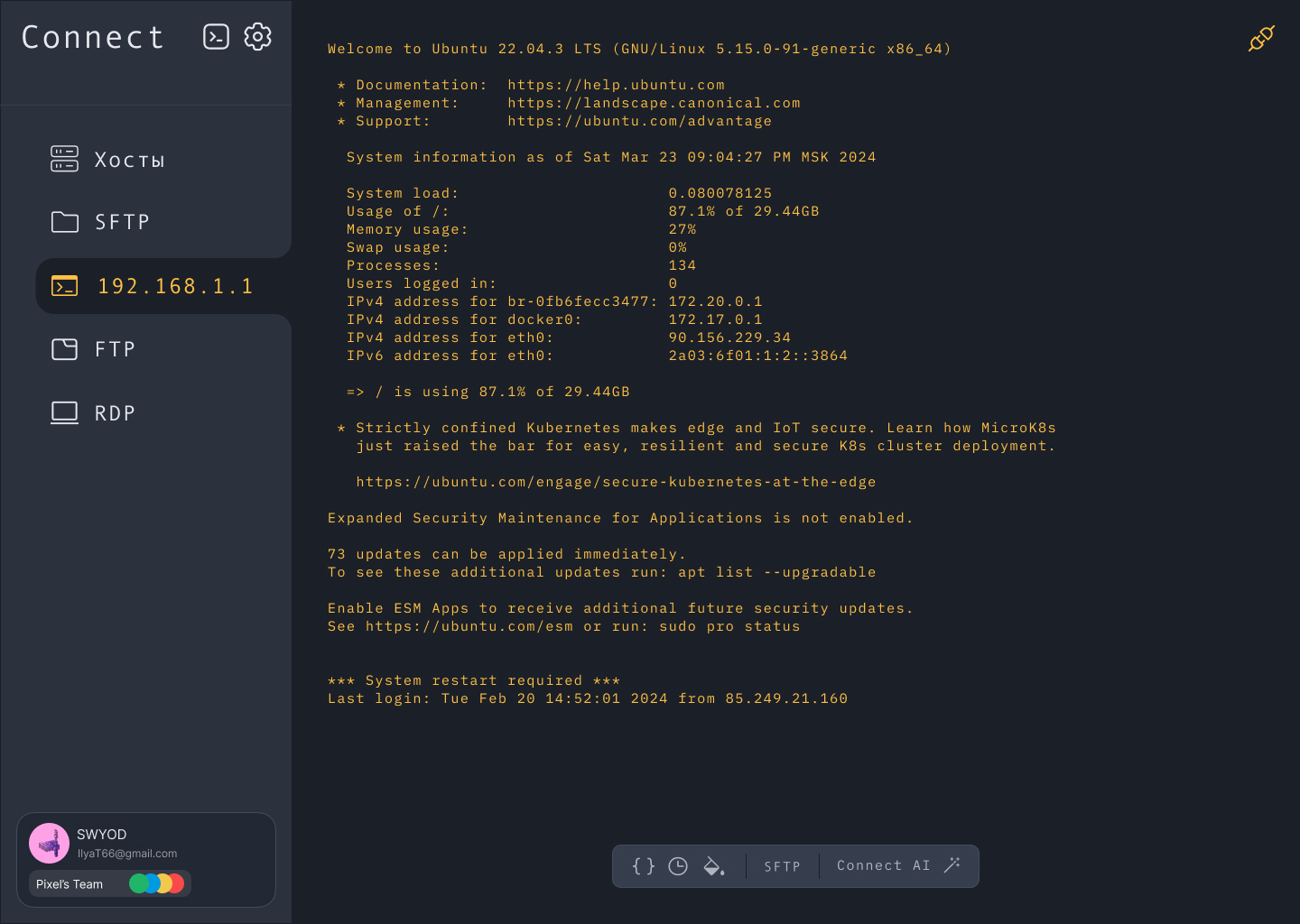Click the IlyaT66@gmail.com email text

pyautogui.click(x=126, y=853)
